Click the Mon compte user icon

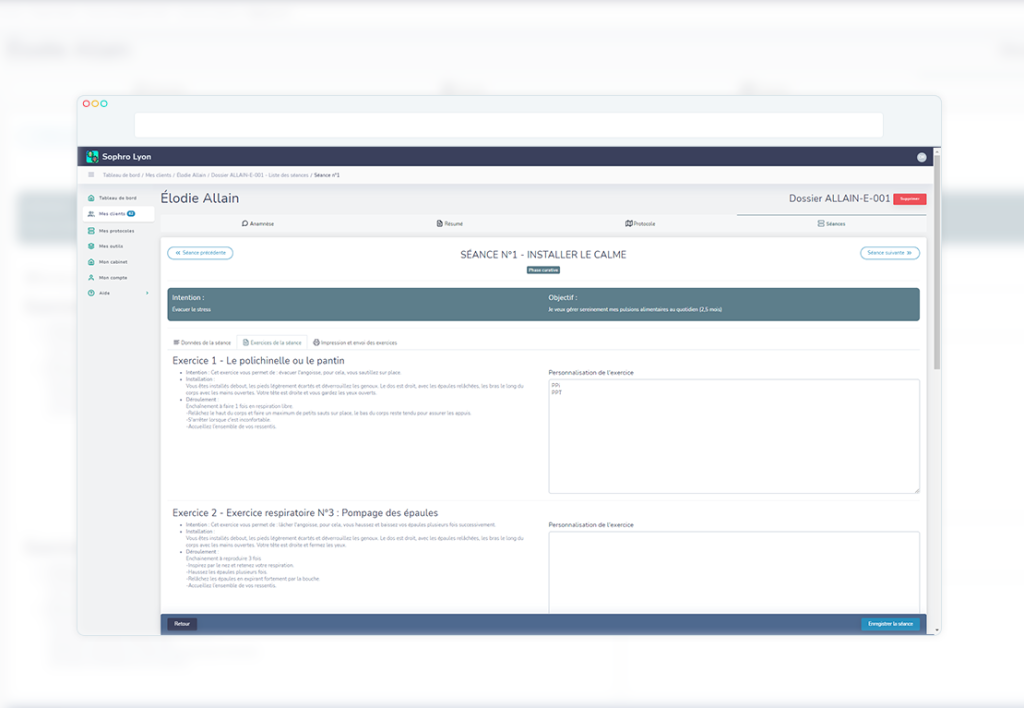click(91, 277)
